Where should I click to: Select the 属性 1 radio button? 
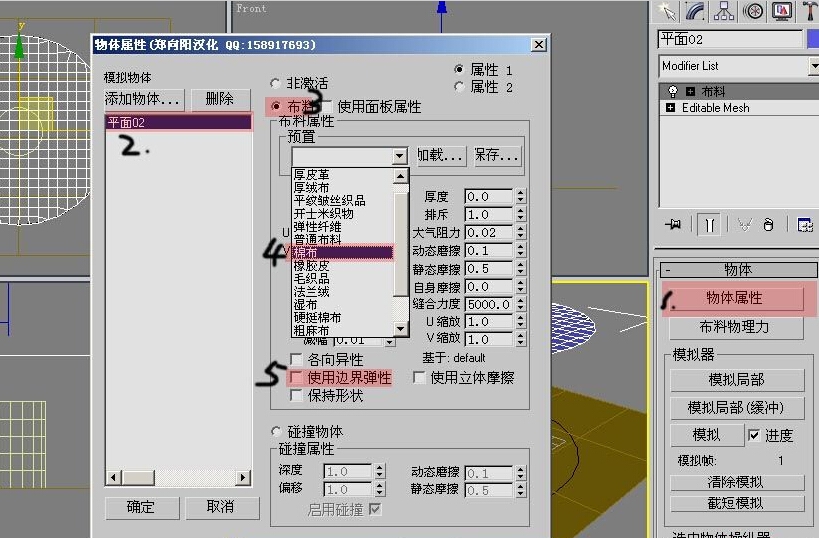coord(459,69)
